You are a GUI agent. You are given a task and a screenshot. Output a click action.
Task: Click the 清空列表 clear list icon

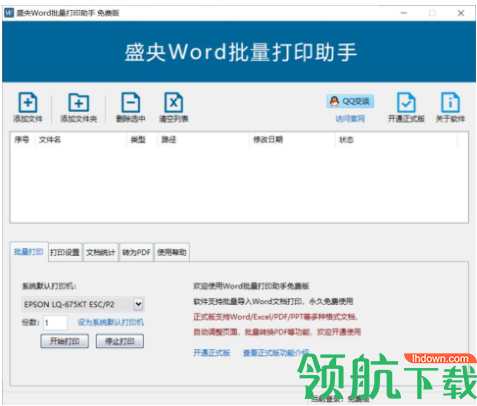(174, 103)
